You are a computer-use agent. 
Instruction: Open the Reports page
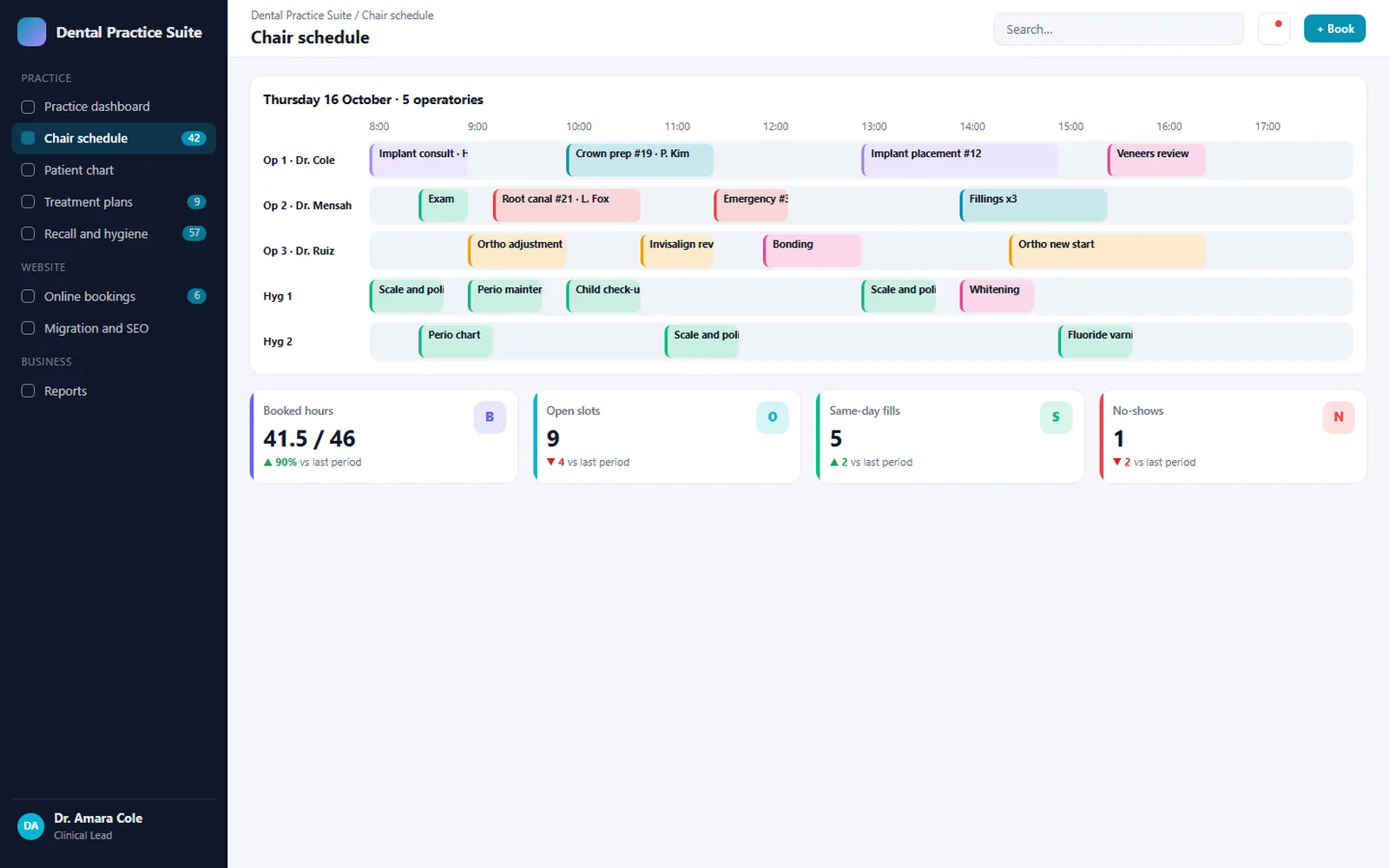[x=114, y=391]
